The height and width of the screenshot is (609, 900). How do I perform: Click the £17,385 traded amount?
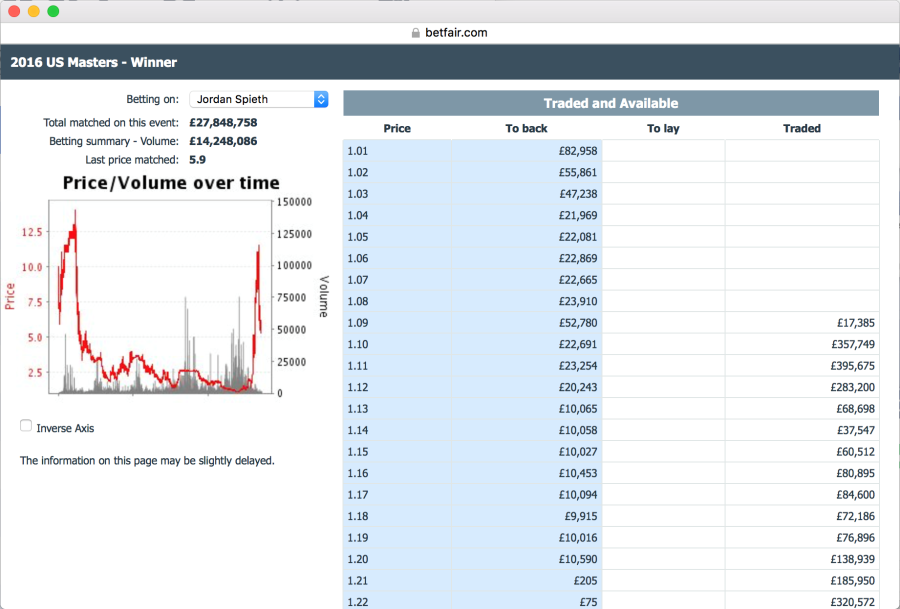pos(856,323)
